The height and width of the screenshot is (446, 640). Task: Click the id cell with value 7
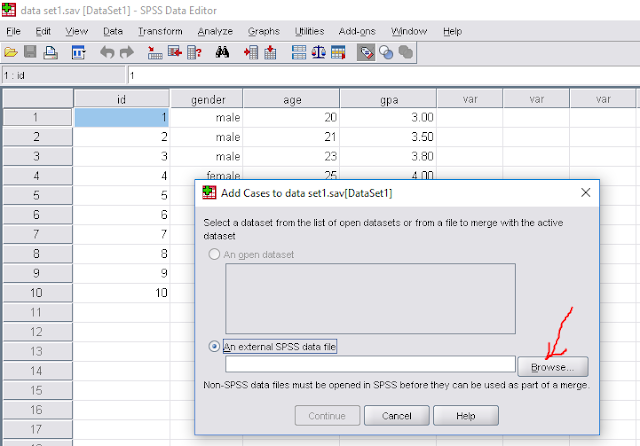122,234
